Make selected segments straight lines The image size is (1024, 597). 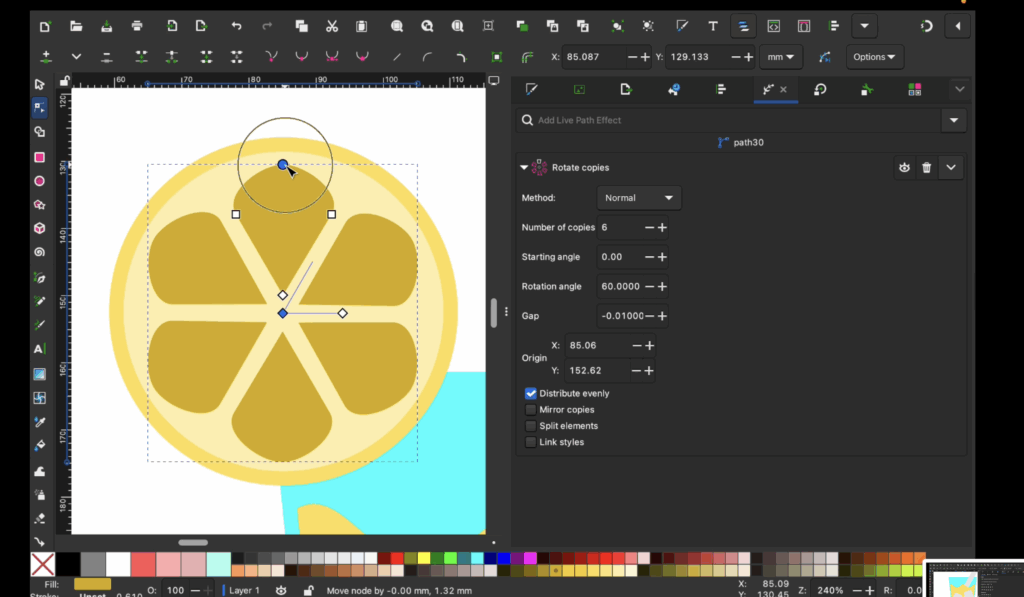(x=397, y=57)
